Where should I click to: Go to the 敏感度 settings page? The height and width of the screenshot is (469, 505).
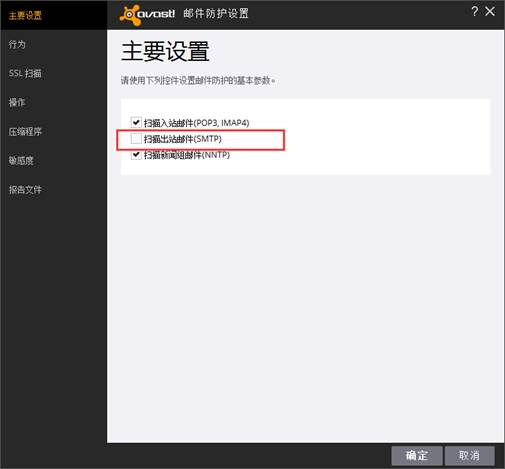(x=21, y=161)
